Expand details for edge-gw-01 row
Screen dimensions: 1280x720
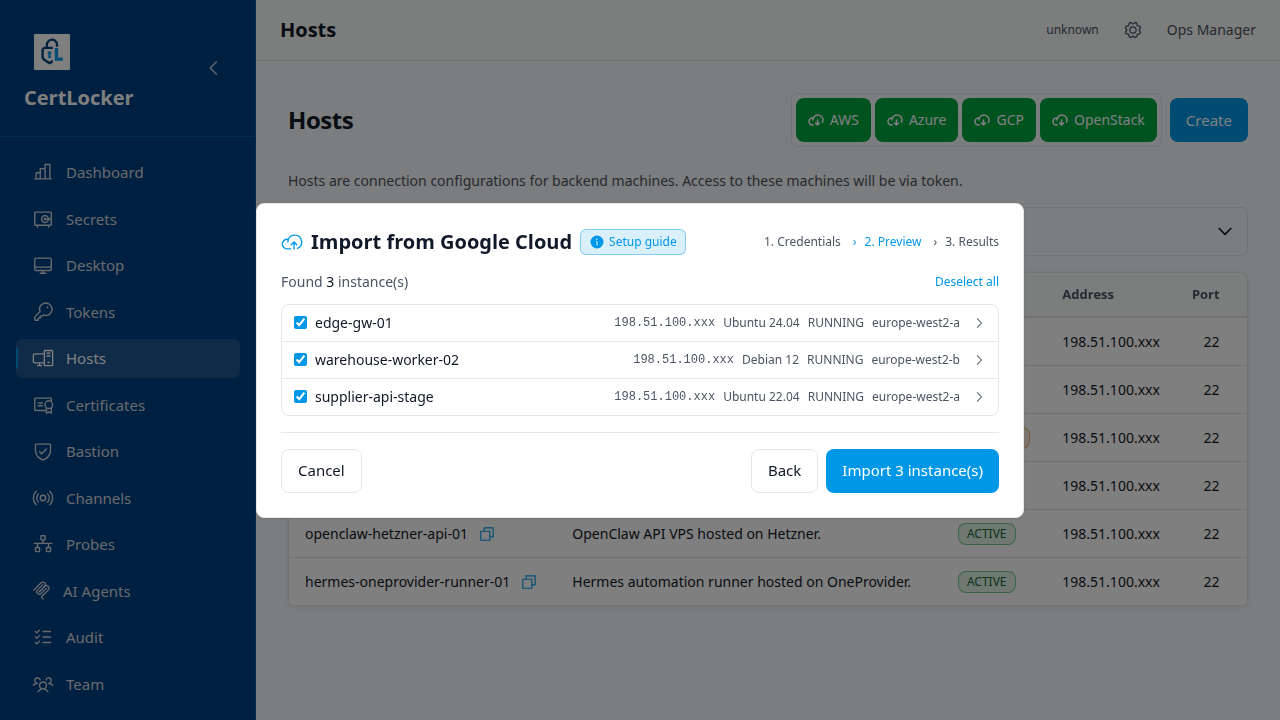979,323
